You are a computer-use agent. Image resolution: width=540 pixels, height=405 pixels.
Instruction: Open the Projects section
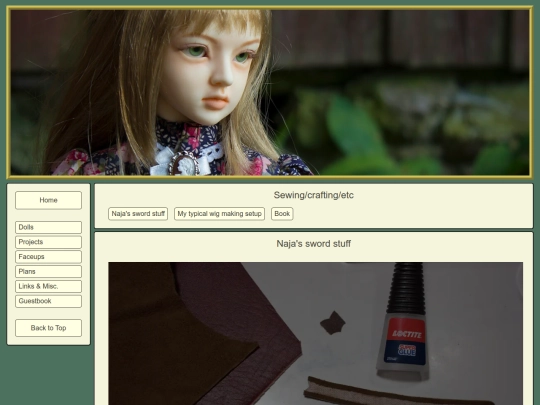(x=48, y=242)
